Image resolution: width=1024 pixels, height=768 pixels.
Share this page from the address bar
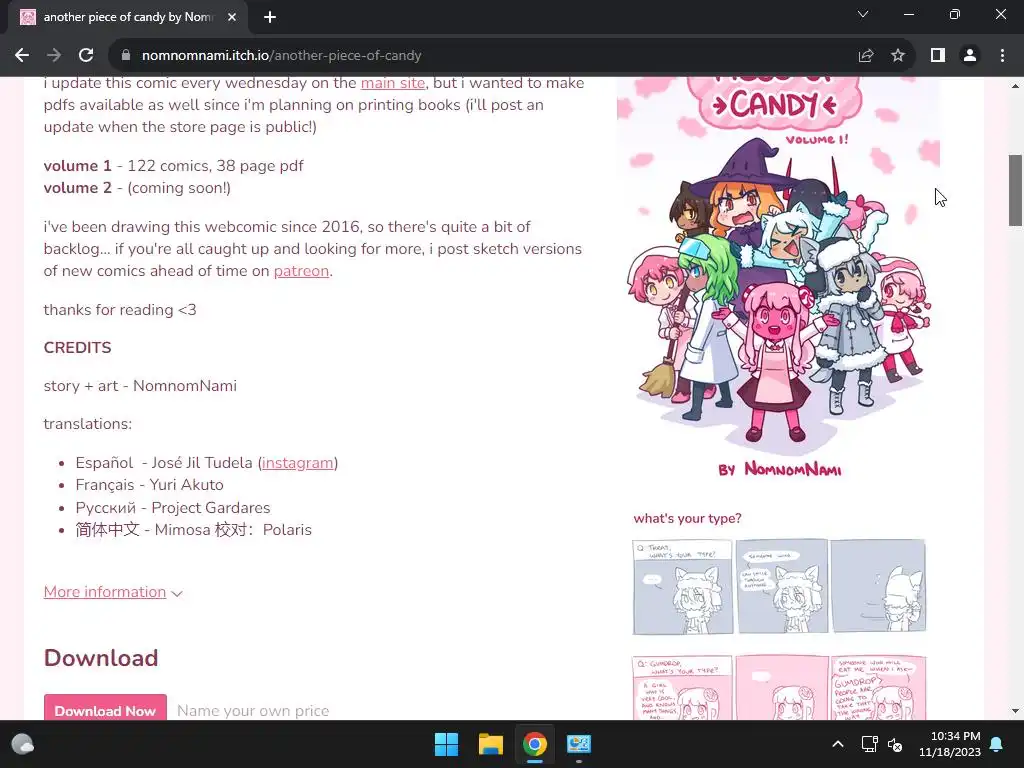click(866, 56)
